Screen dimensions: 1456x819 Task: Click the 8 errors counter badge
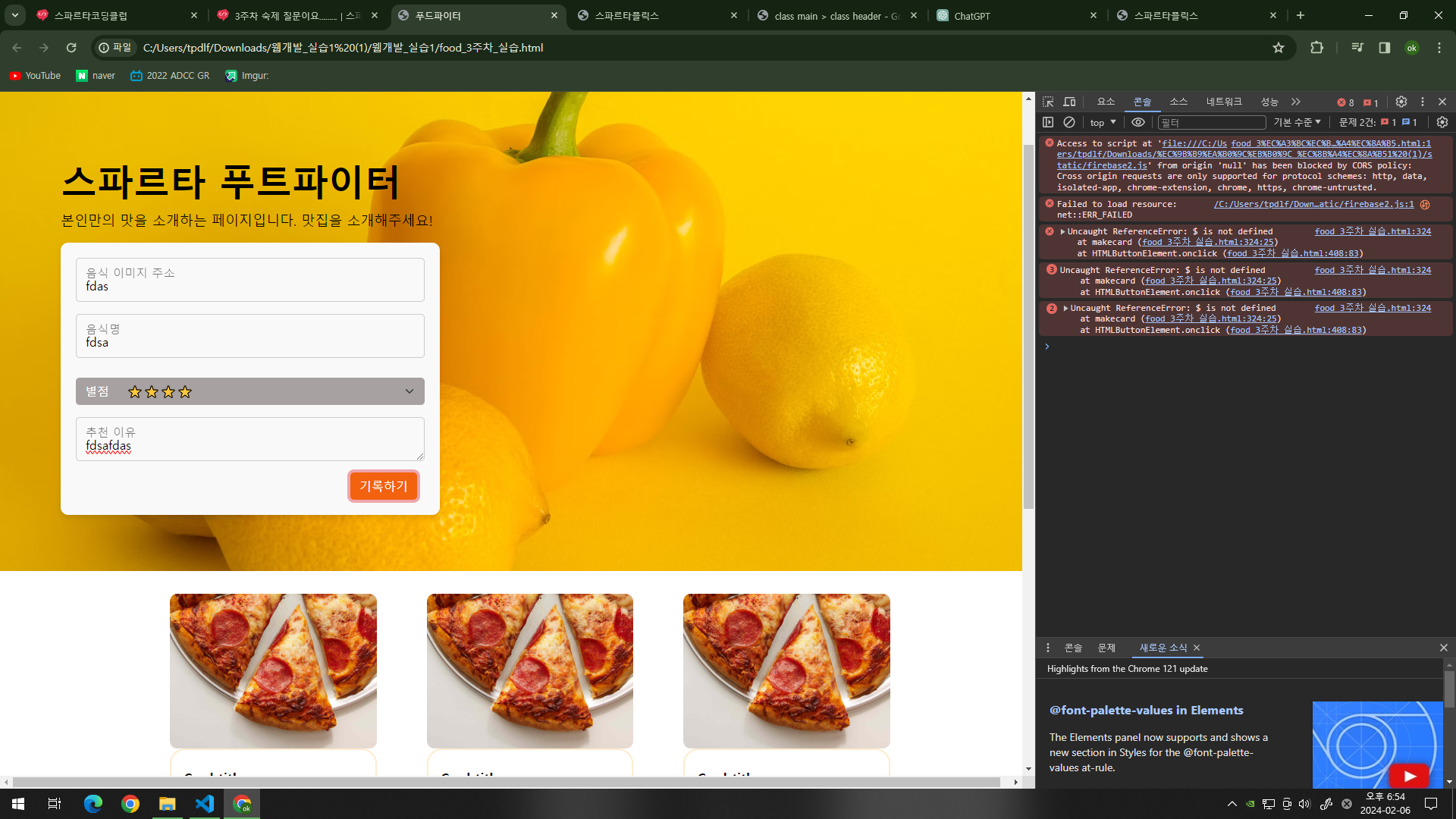[1346, 102]
